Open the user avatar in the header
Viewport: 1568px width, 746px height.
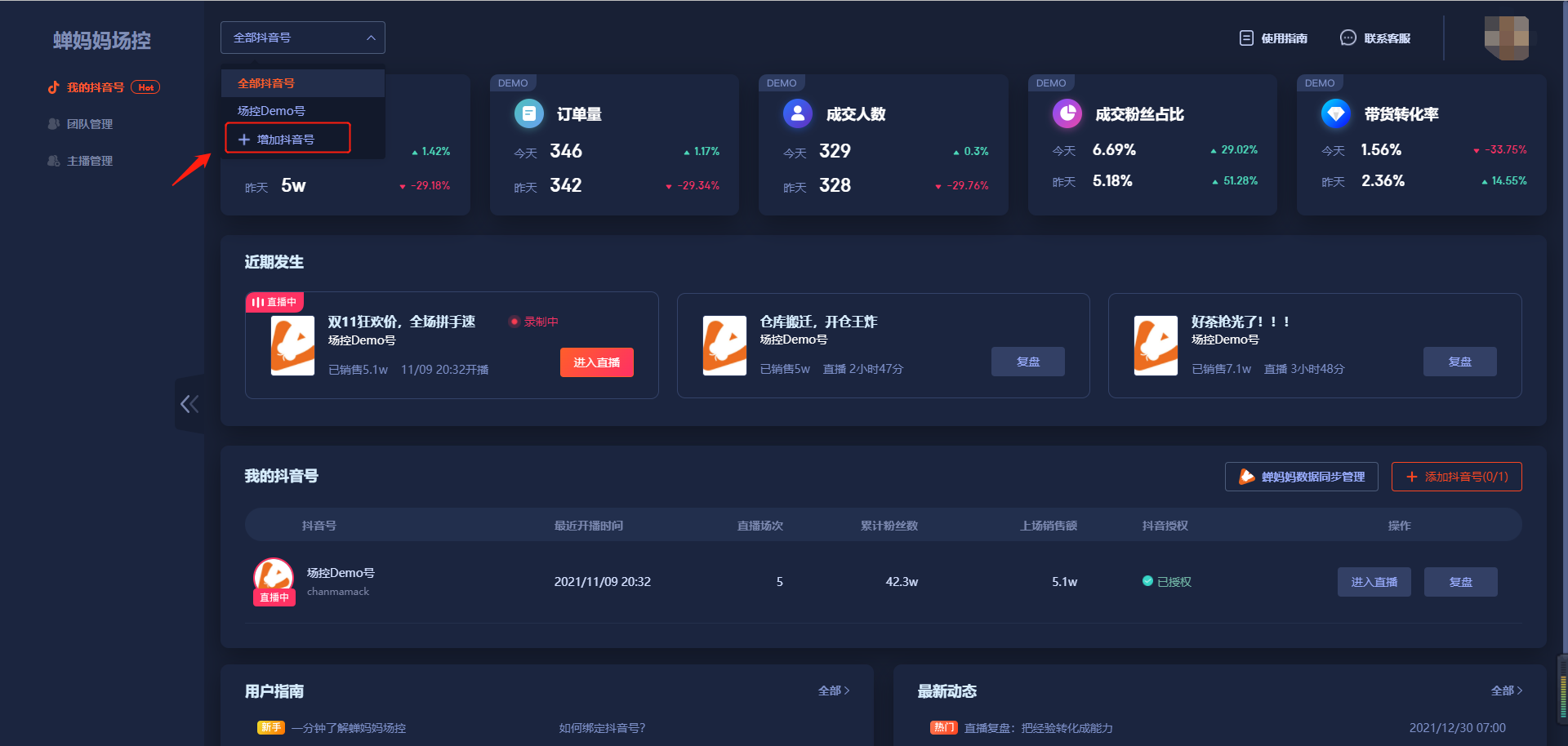coord(1507,38)
